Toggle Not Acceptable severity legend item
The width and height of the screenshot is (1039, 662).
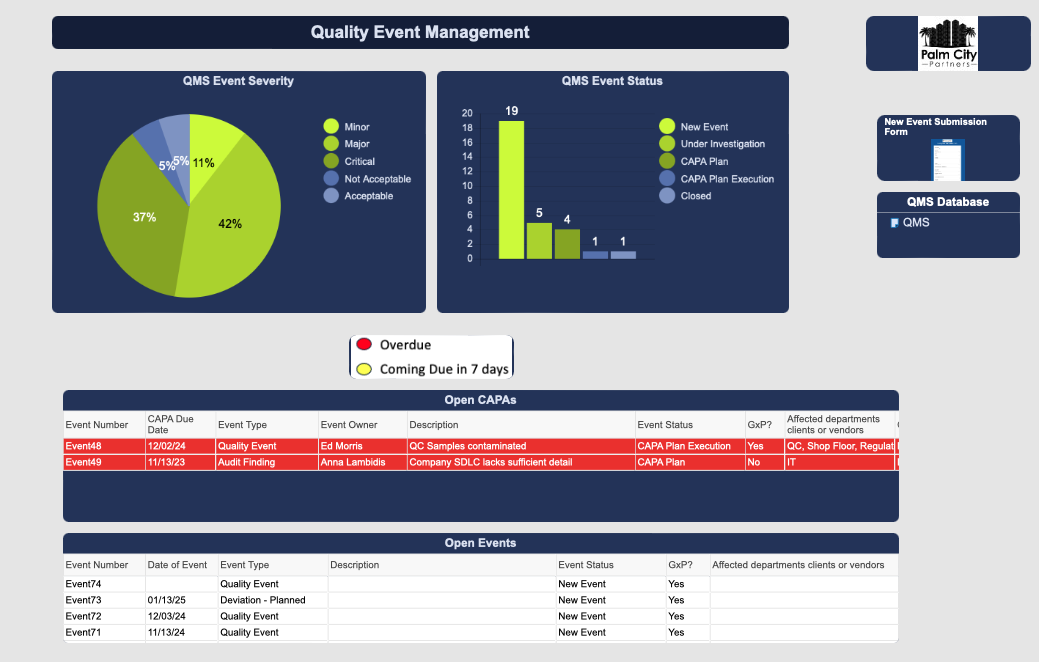(x=331, y=179)
